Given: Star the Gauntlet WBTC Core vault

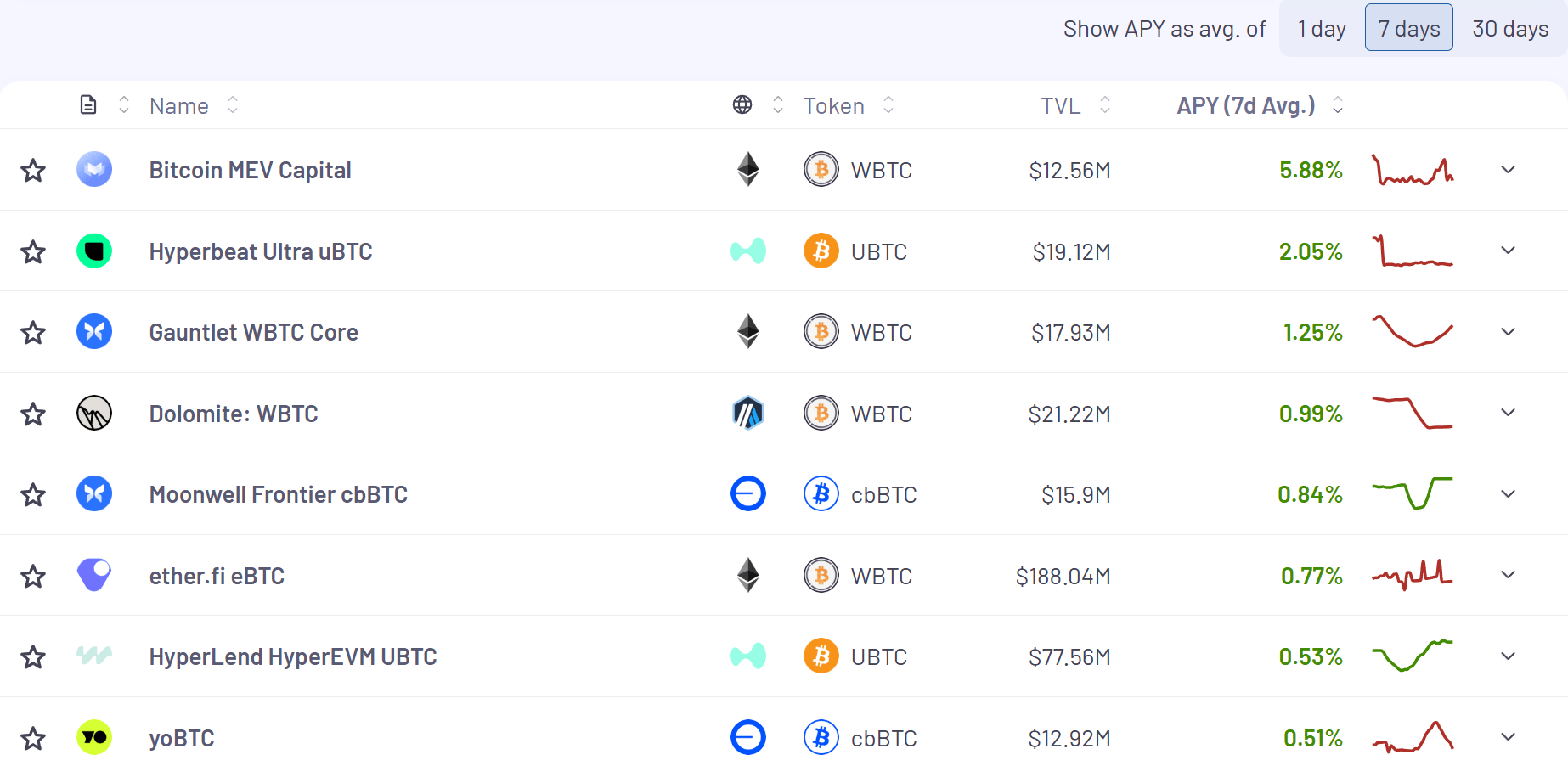Looking at the screenshot, I should 33,332.
